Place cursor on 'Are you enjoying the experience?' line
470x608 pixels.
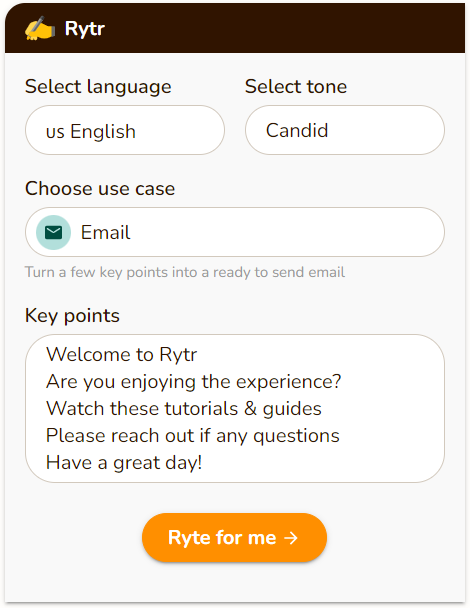click(x=194, y=382)
